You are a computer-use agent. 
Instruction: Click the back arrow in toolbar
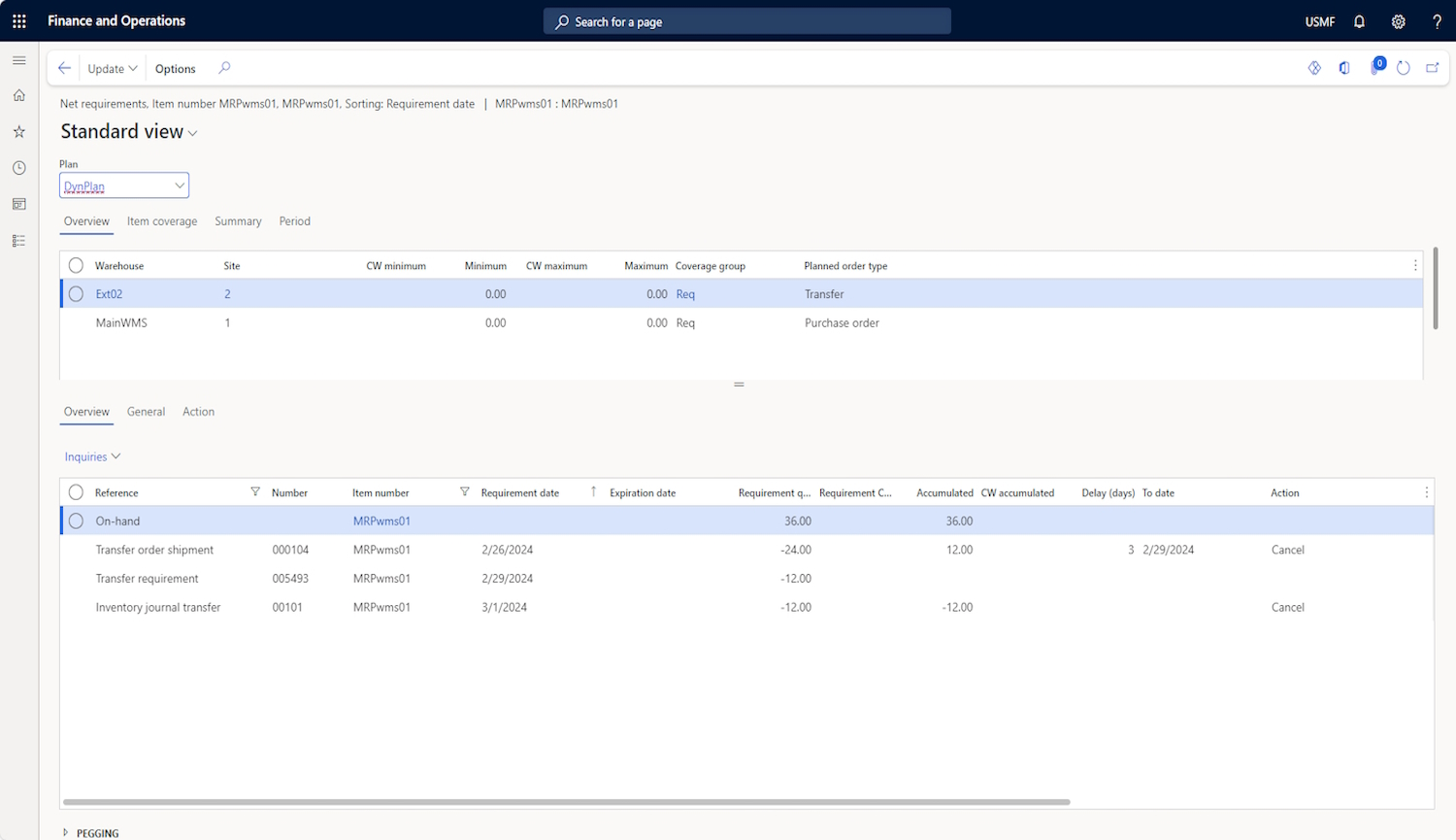click(64, 68)
